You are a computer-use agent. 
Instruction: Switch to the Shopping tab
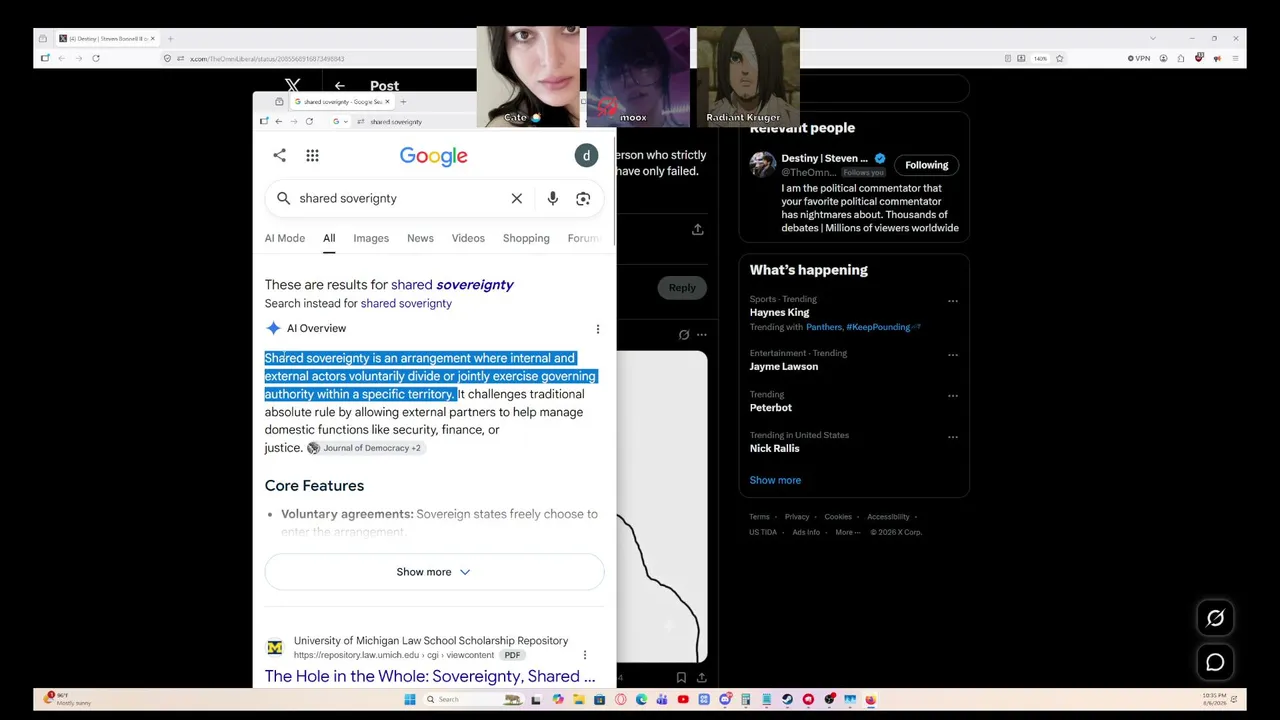pyautogui.click(x=526, y=238)
